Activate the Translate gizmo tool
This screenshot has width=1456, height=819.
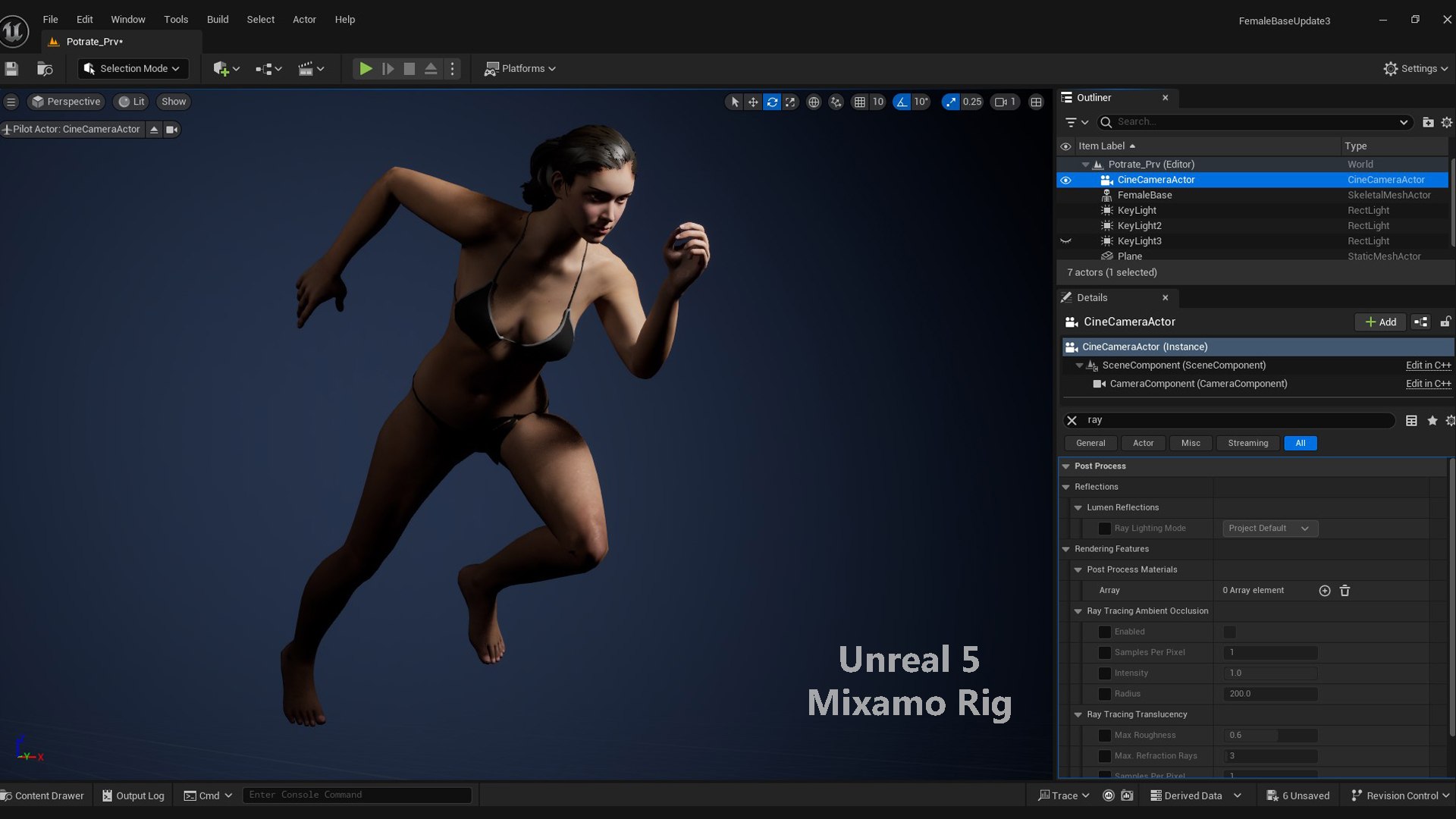click(753, 102)
